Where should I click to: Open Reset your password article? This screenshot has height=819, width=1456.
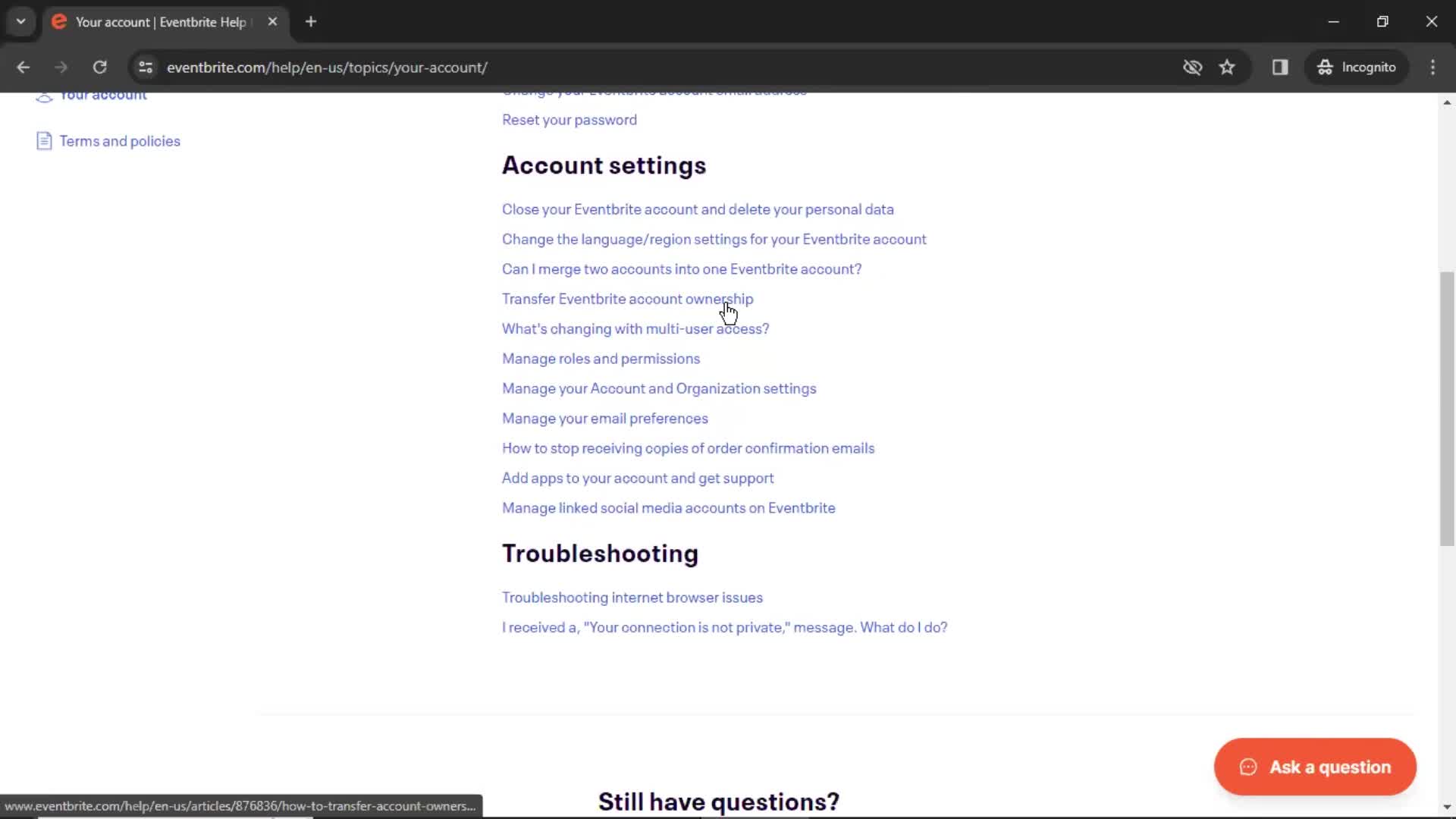pos(570,120)
